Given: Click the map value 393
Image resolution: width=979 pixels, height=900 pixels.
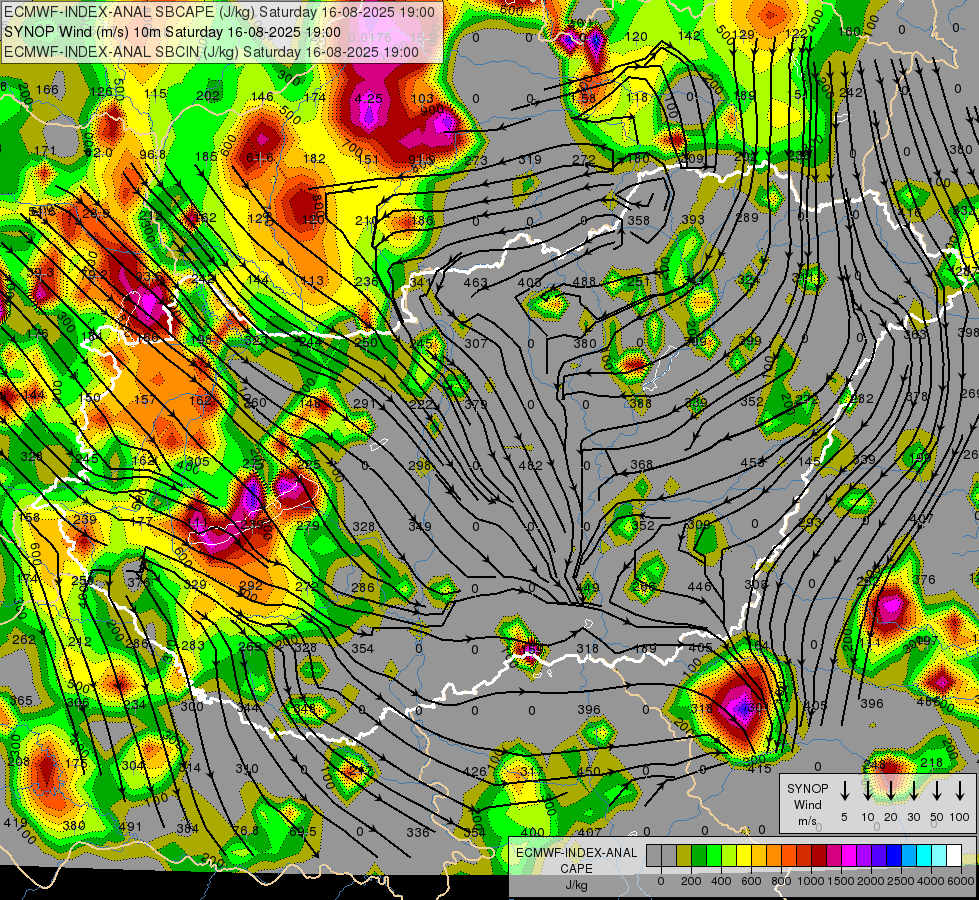Looking at the screenshot, I should (x=693, y=219).
